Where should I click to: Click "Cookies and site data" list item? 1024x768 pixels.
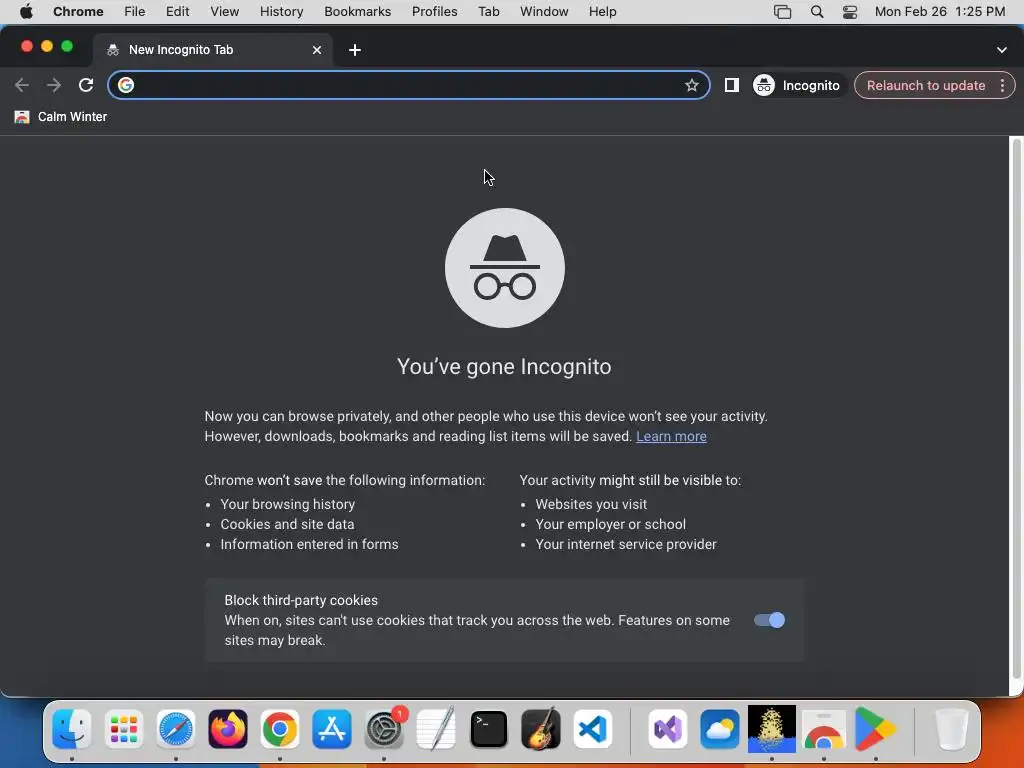click(287, 524)
